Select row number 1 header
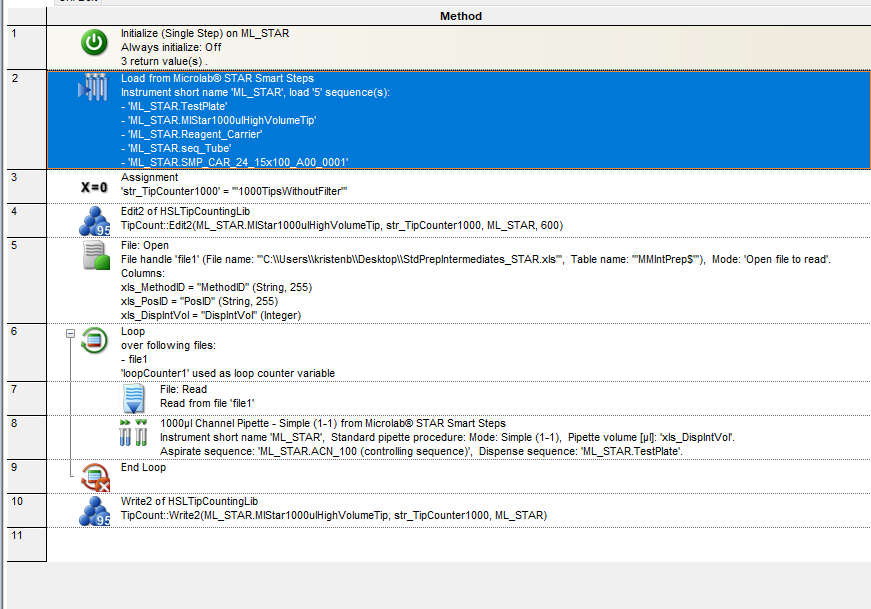 click(27, 47)
